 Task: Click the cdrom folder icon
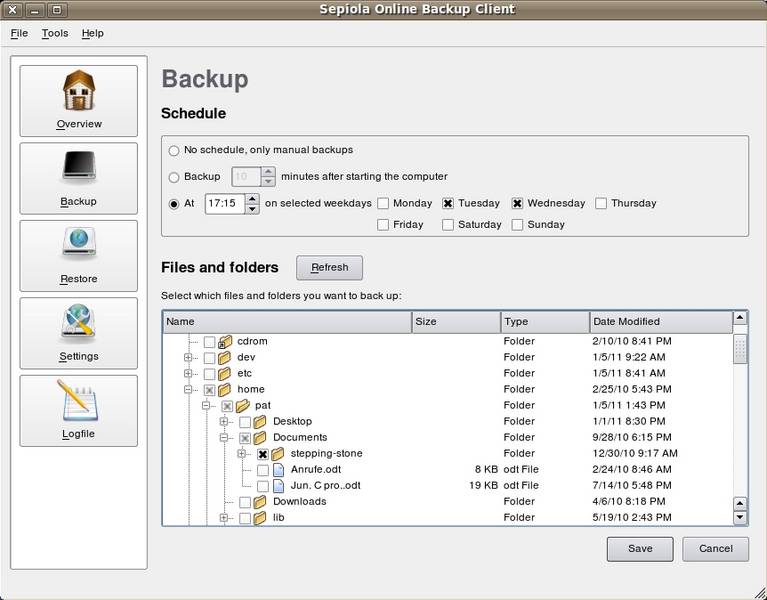coord(225,341)
